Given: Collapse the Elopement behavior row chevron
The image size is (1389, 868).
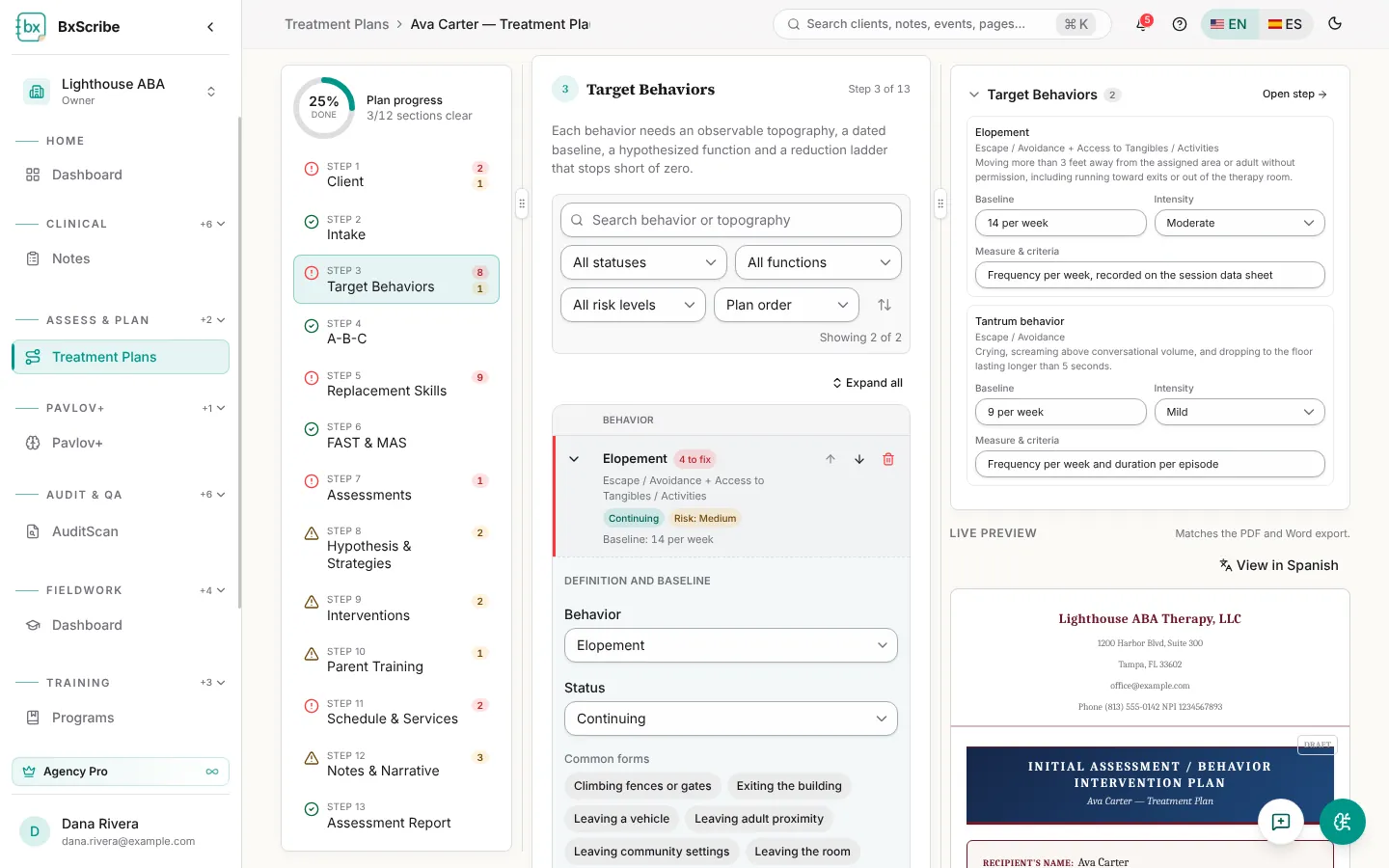Looking at the screenshot, I should coord(574,459).
